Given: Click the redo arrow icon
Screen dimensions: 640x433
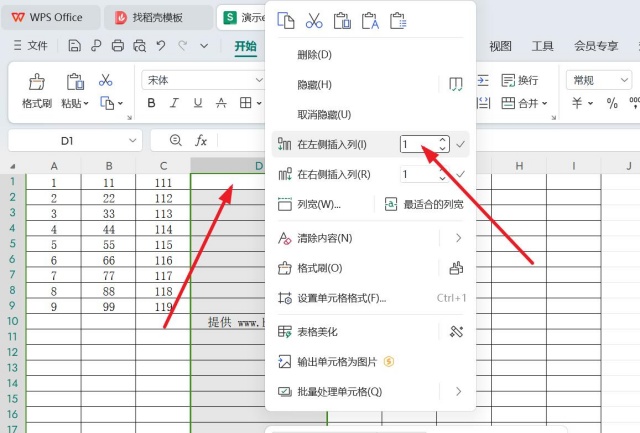Looking at the screenshot, I should point(182,45).
